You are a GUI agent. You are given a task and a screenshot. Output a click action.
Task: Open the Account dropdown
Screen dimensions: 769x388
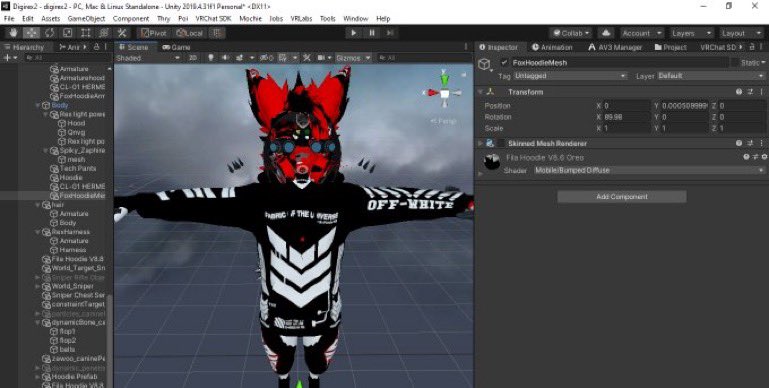coord(641,33)
